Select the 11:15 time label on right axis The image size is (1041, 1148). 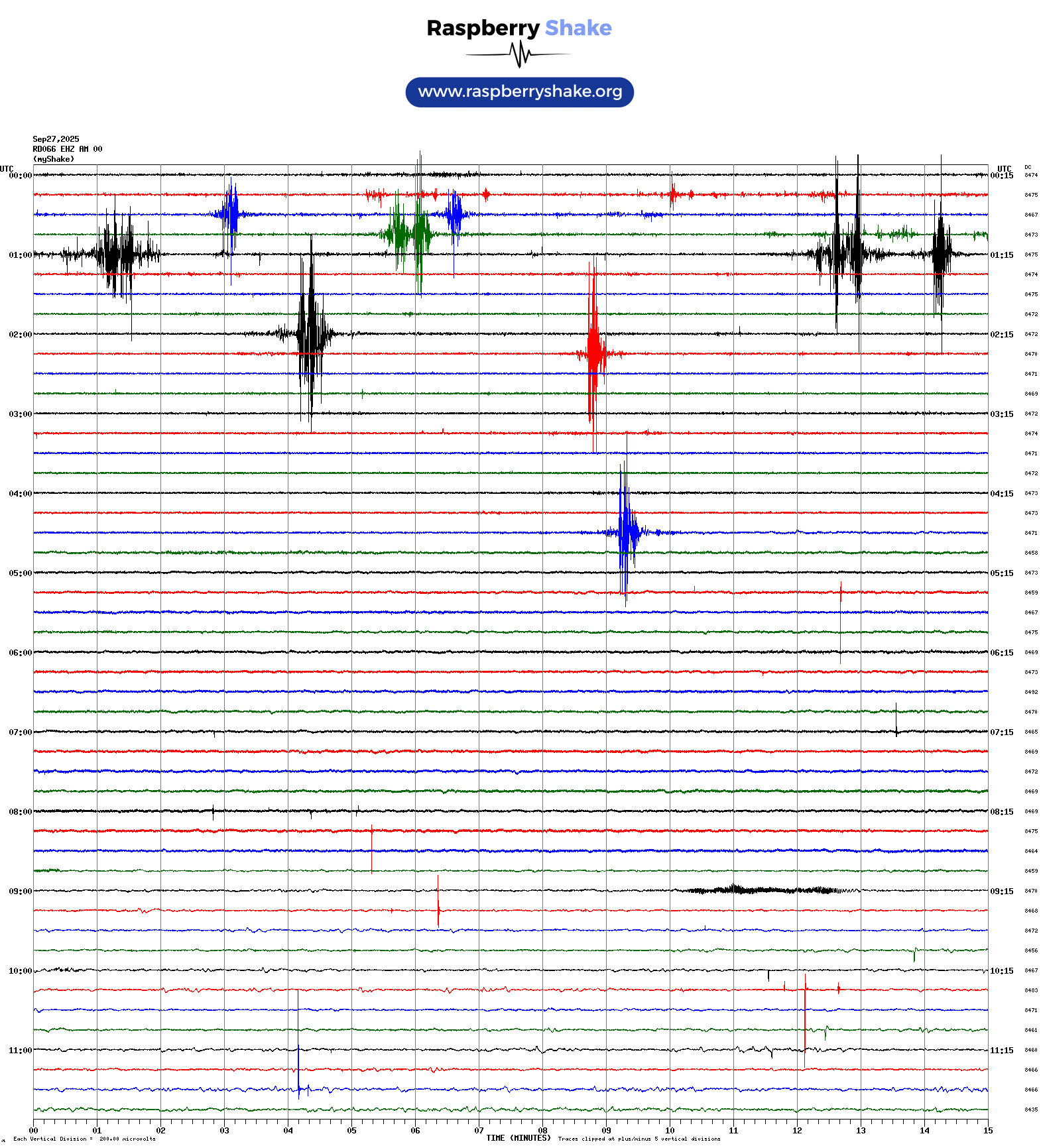(1001, 1051)
